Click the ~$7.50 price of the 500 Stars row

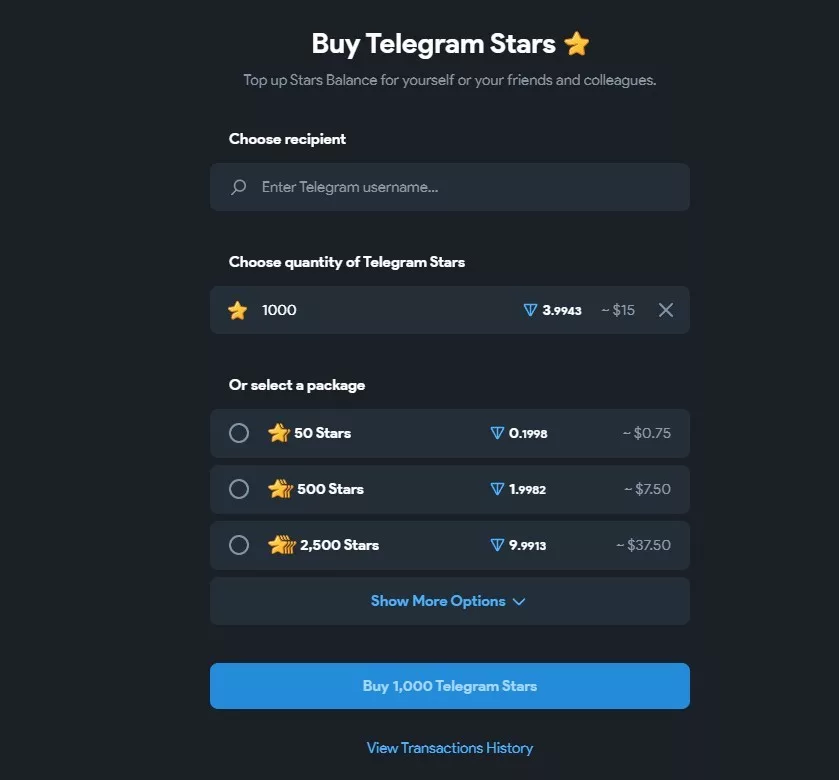tap(647, 489)
